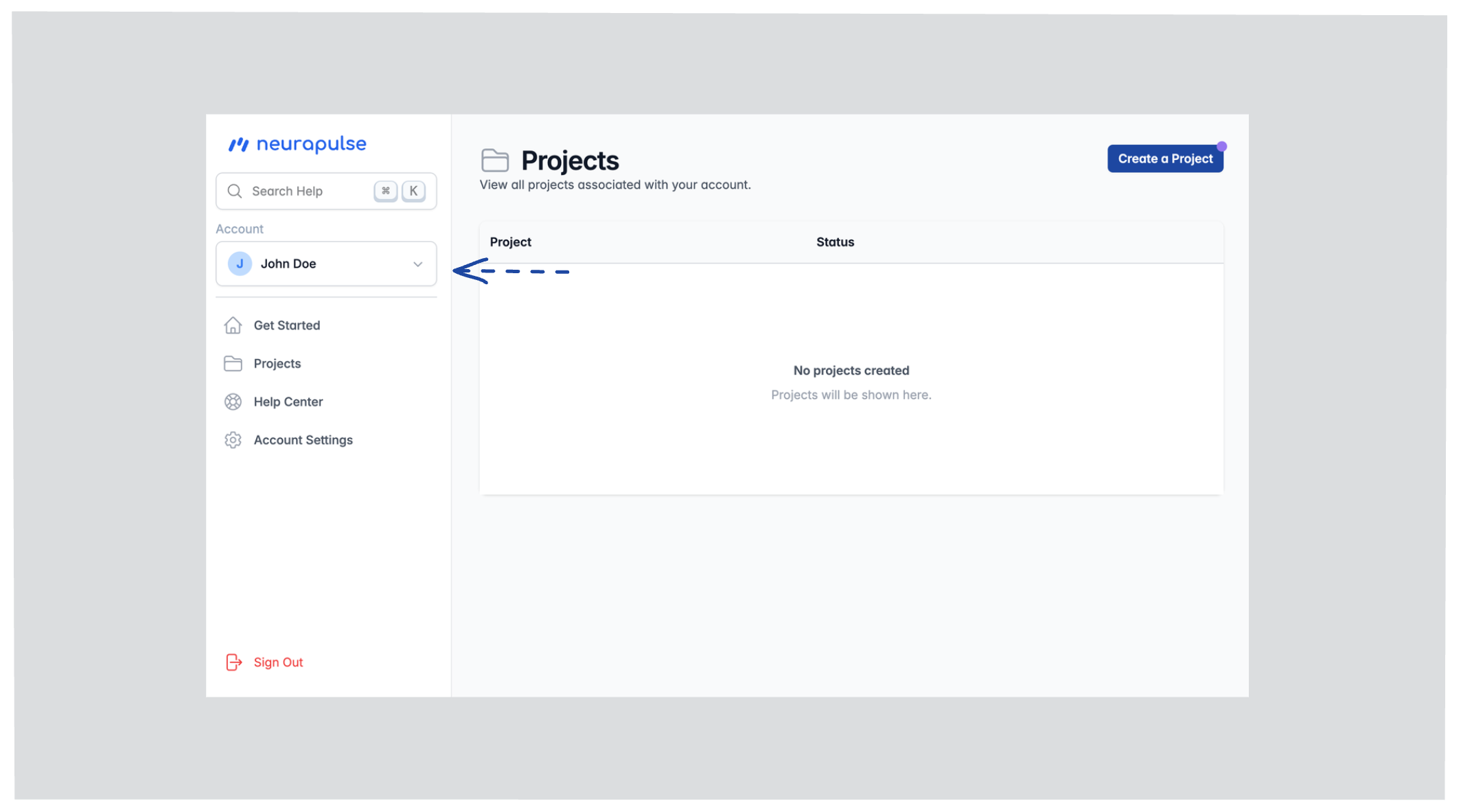
Task: Click the Sign Out link
Action: pos(278,662)
